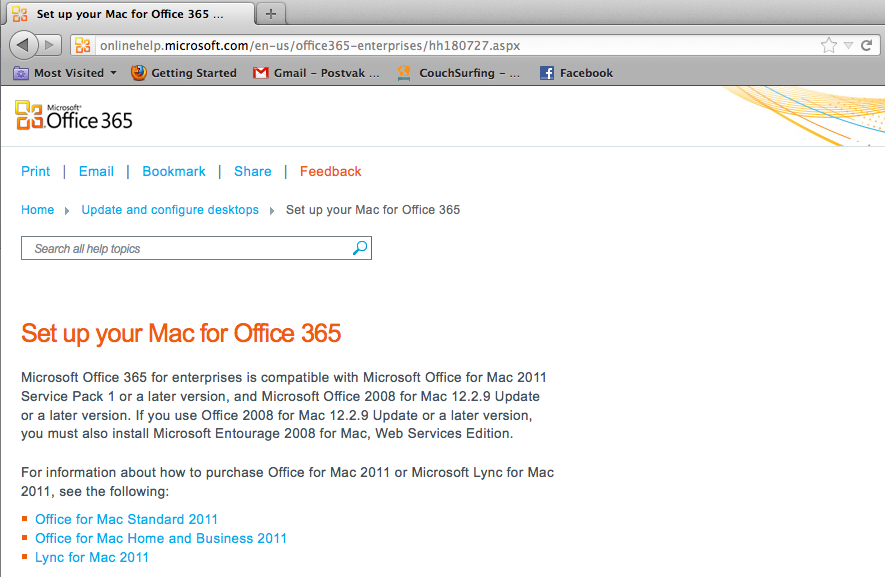This screenshot has width=885, height=577.
Task: Open 'Update and configure desktops' breadcrumb
Action: coord(170,209)
